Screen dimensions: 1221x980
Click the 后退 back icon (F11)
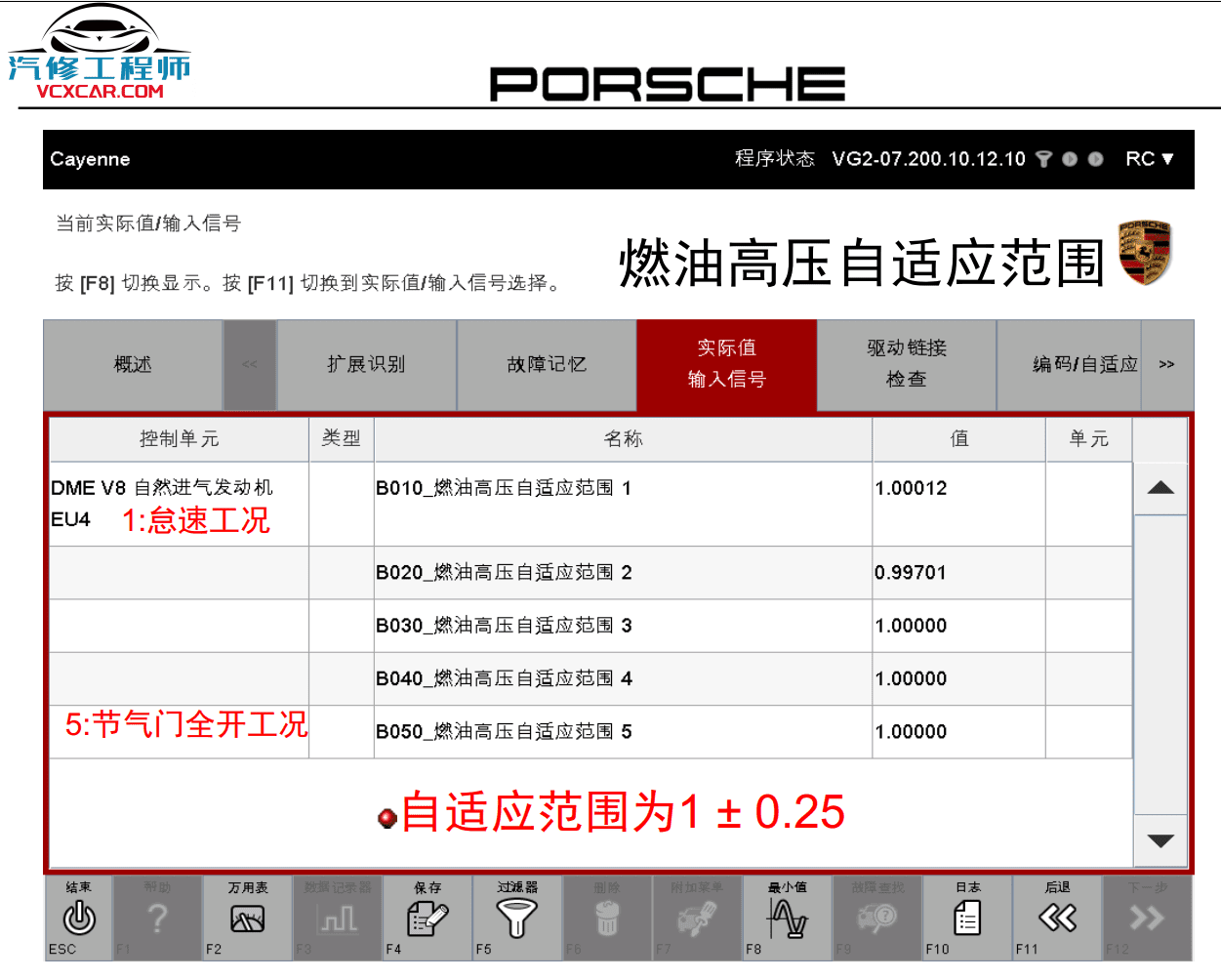point(1056,916)
